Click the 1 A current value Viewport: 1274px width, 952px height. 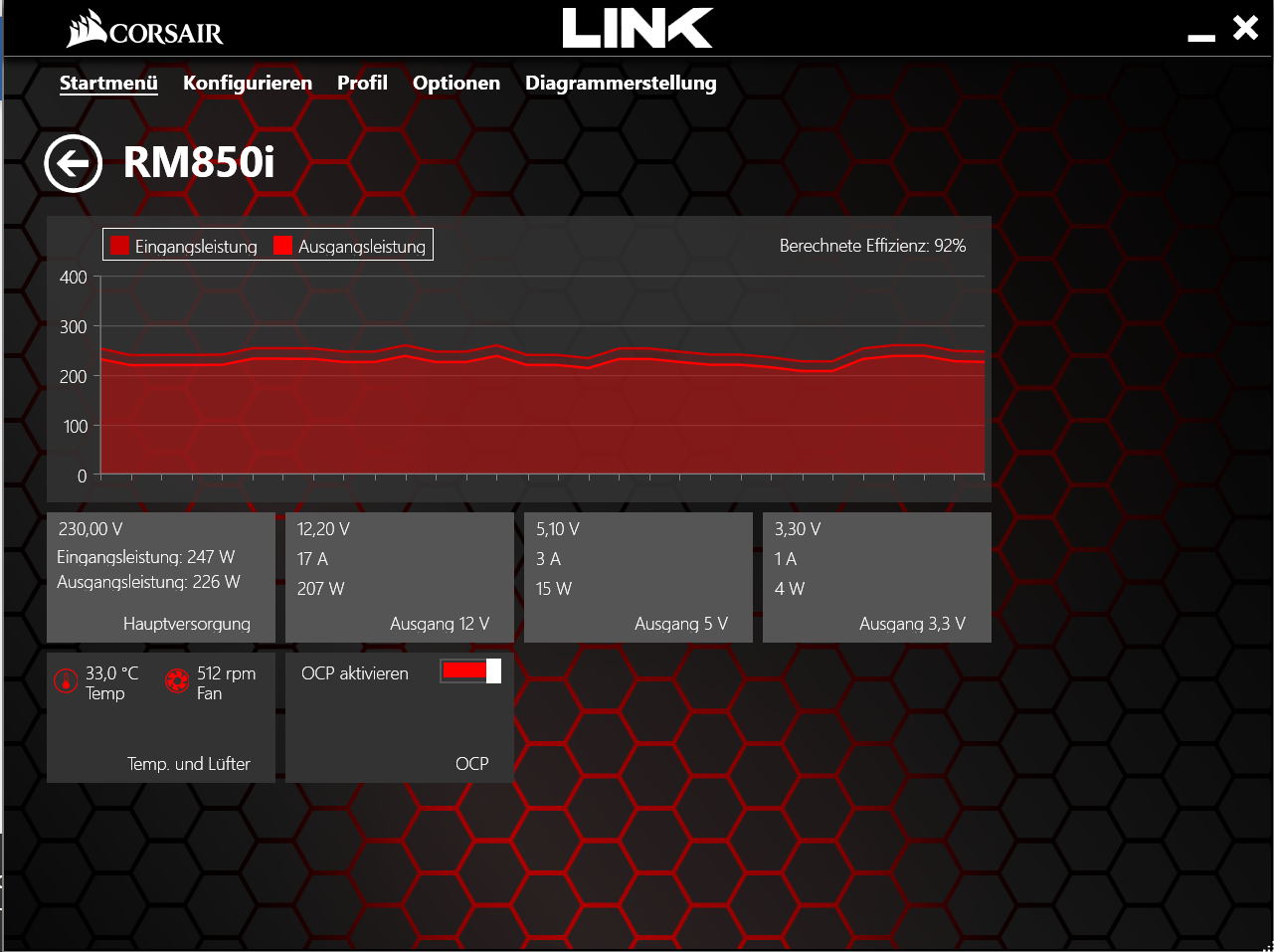click(786, 559)
